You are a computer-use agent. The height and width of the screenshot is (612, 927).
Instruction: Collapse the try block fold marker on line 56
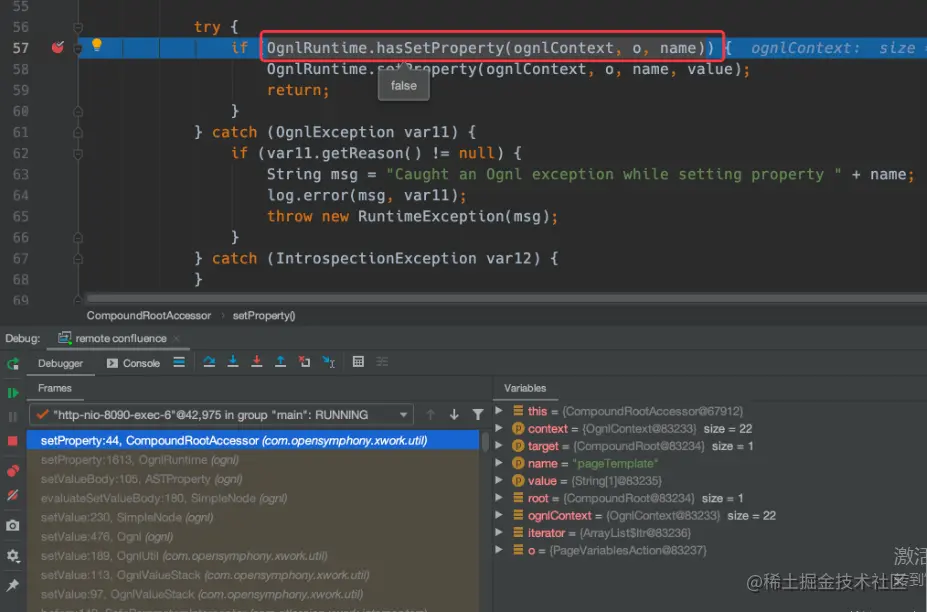point(77,27)
